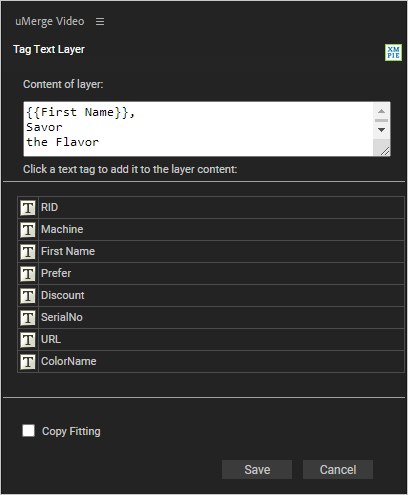Click the scroll up arrow in the content box
Image resolution: width=408 pixels, height=495 pixels.
[x=382, y=111]
